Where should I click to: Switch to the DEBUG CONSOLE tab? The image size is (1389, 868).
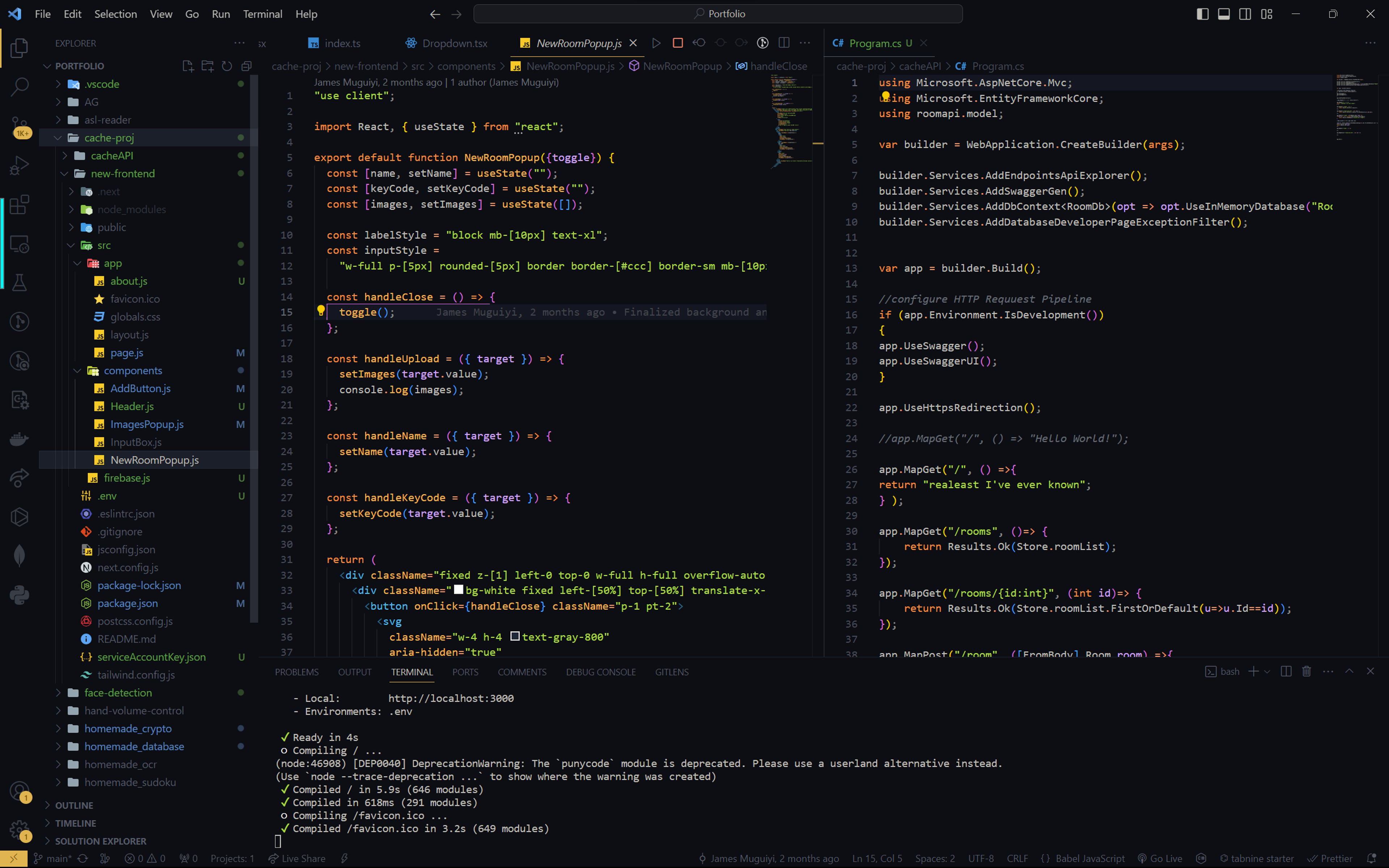pos(600,672)
